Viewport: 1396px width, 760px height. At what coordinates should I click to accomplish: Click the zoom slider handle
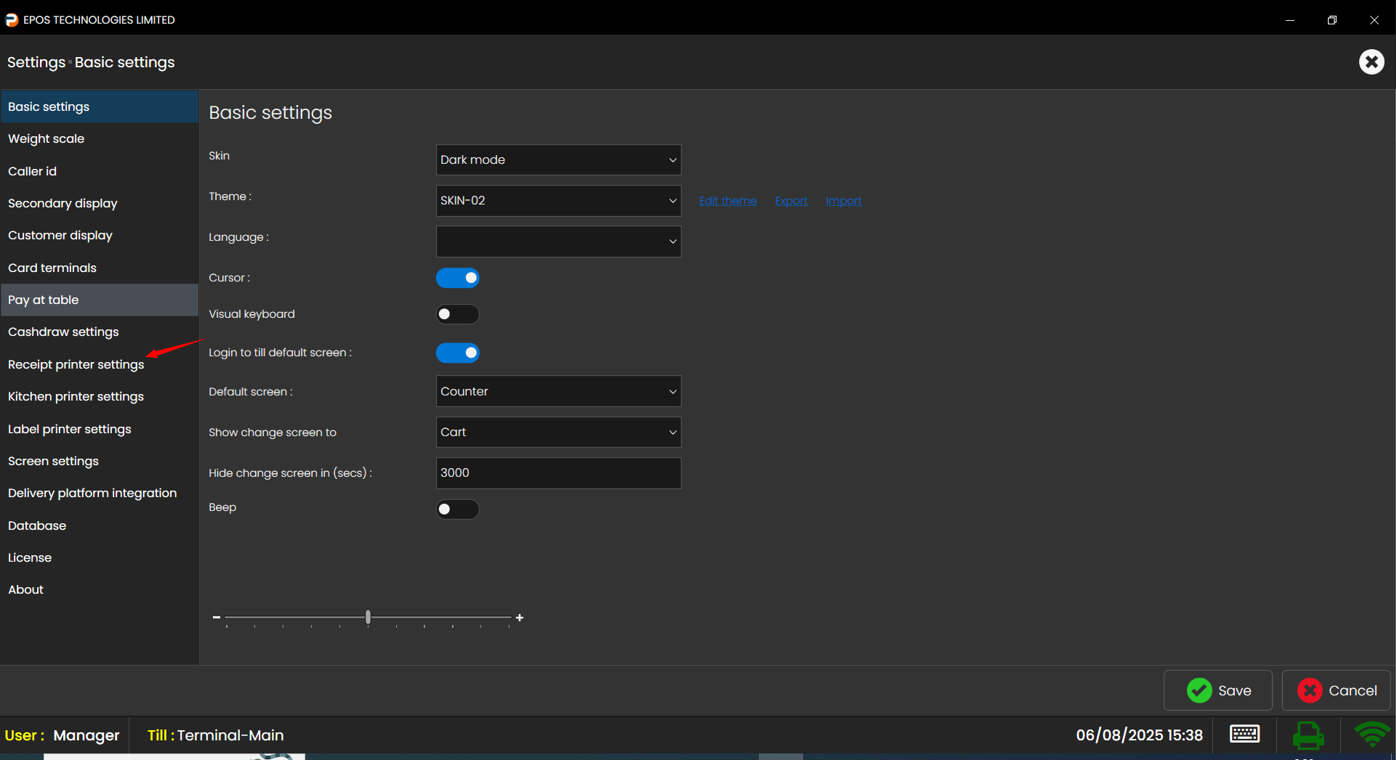click(368, 617)
